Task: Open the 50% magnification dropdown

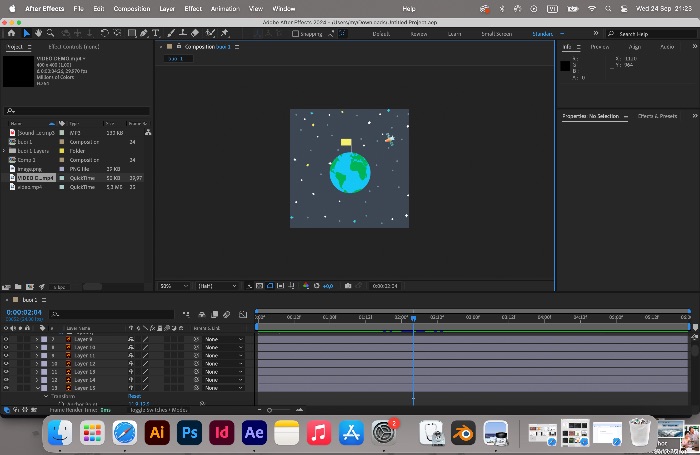Action: pyautogui.click(x=174, y=286)
